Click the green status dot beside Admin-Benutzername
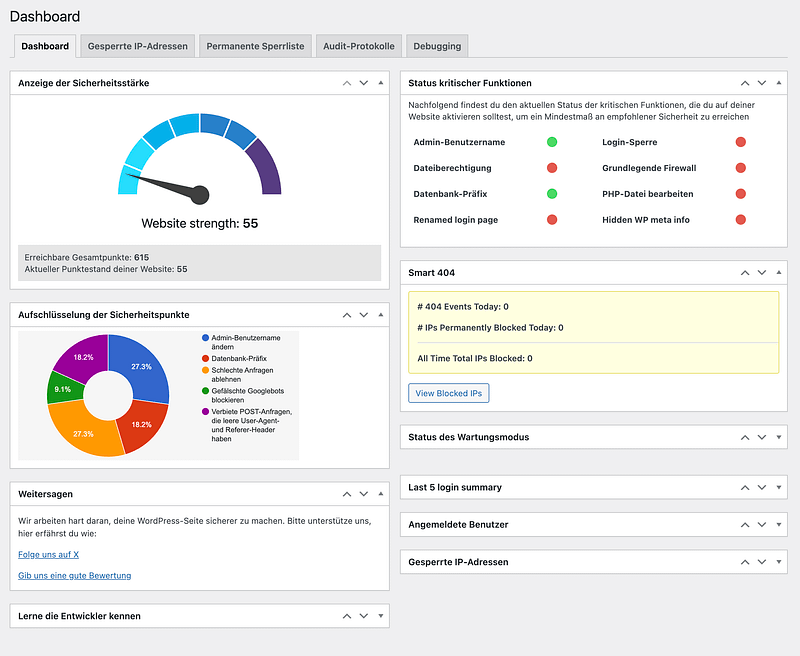The width and height of the screenshot is (800, 656). tap(551, 142)
